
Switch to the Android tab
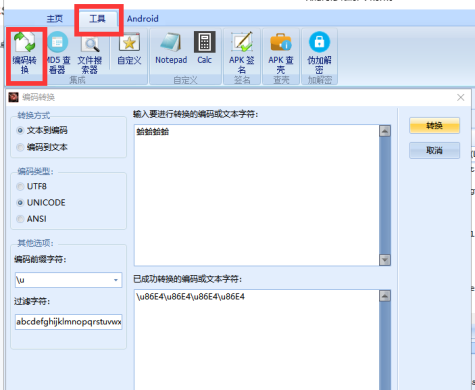click(x=142, y=19)
